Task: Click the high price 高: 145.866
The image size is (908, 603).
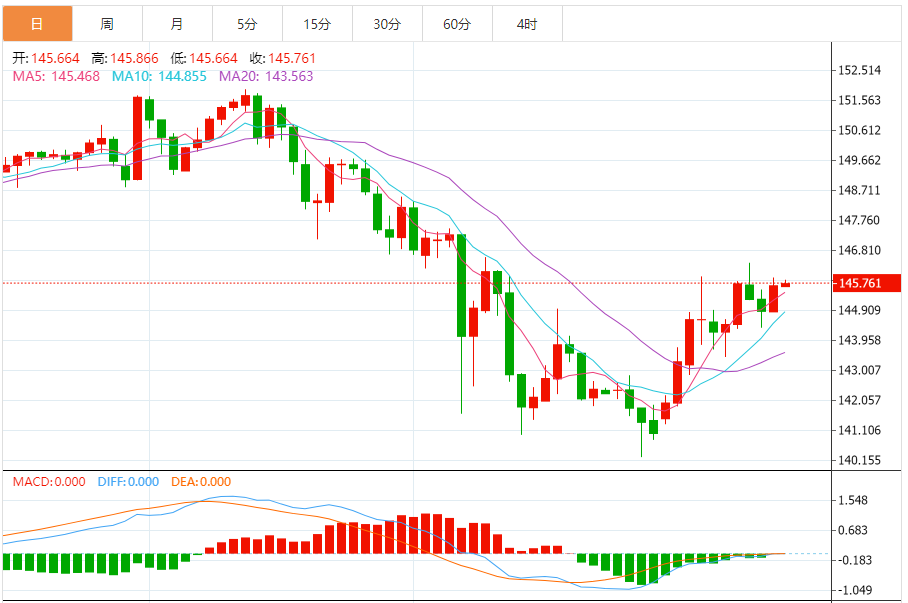Action: pyautogui.click(x=125, y=59)
